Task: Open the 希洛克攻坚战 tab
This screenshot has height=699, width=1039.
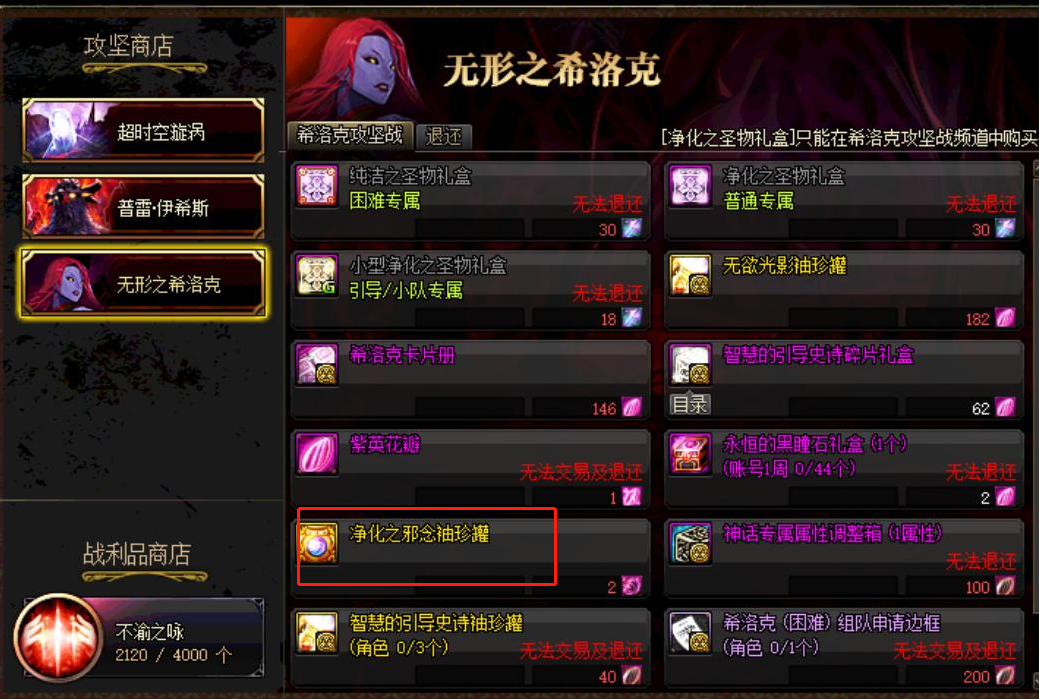Action: pos(350,136)
